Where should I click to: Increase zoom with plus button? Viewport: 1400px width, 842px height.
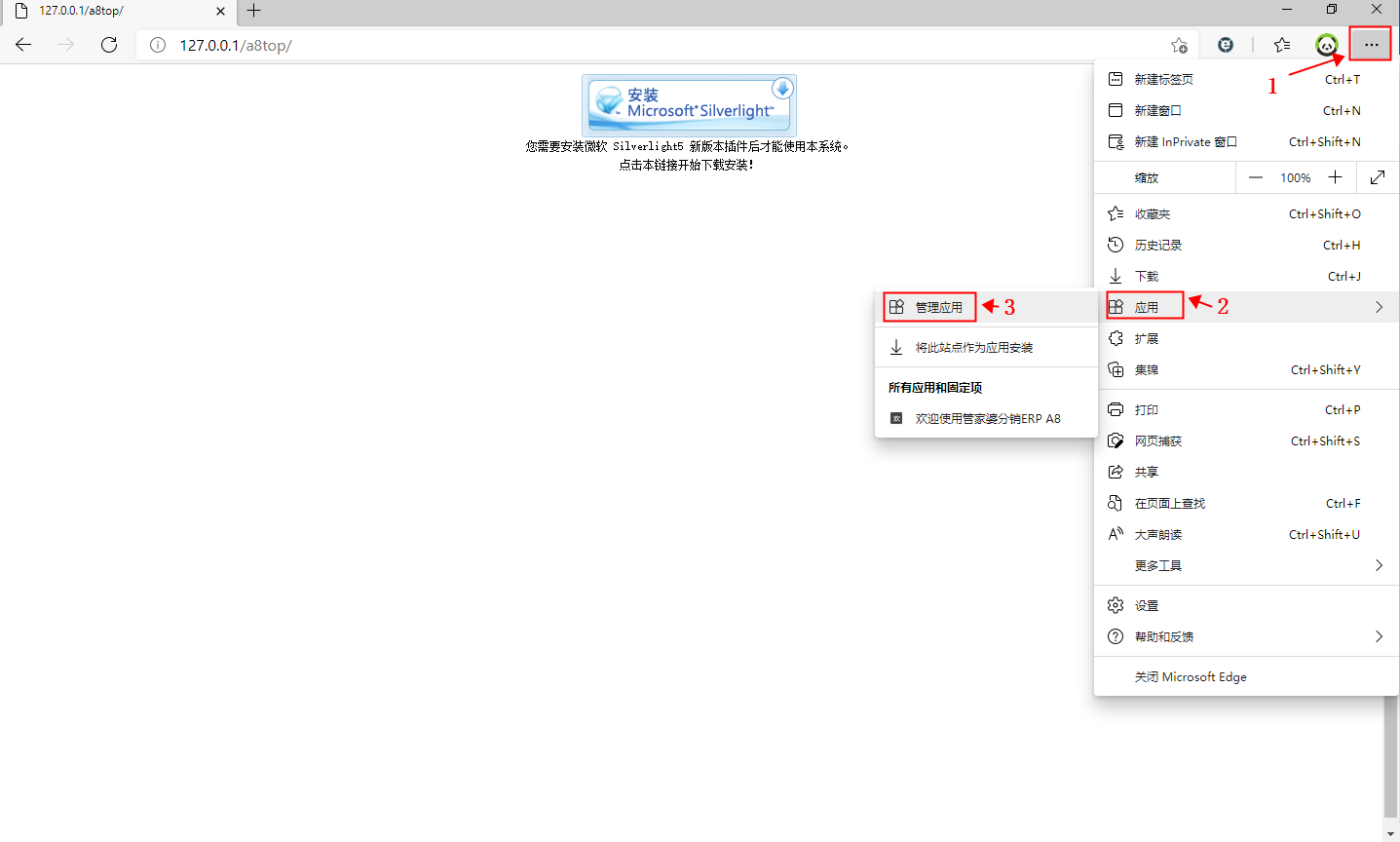pyautogui.click(x=1335, y=177)
